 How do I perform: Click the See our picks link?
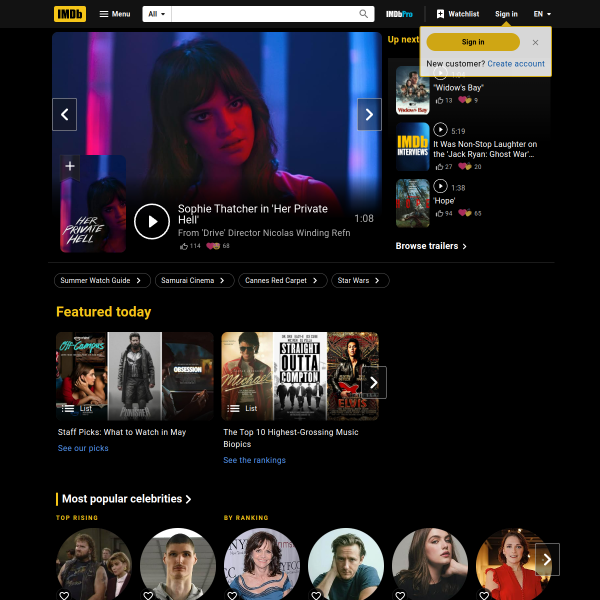click(83, 448)
